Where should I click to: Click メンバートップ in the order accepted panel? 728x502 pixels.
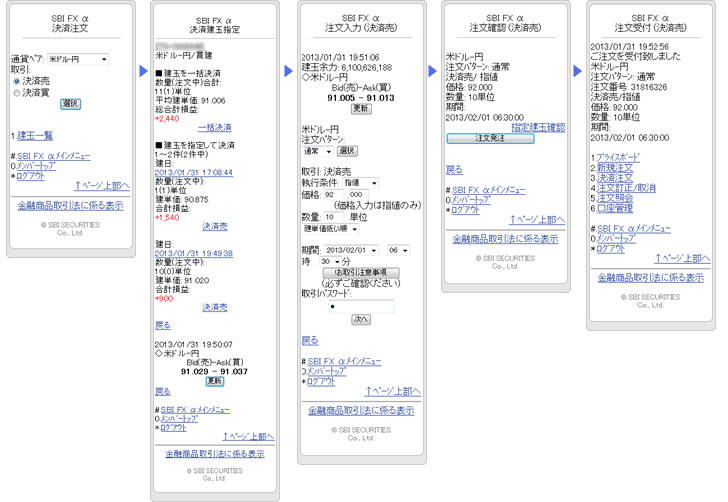[x=616, y=239]
